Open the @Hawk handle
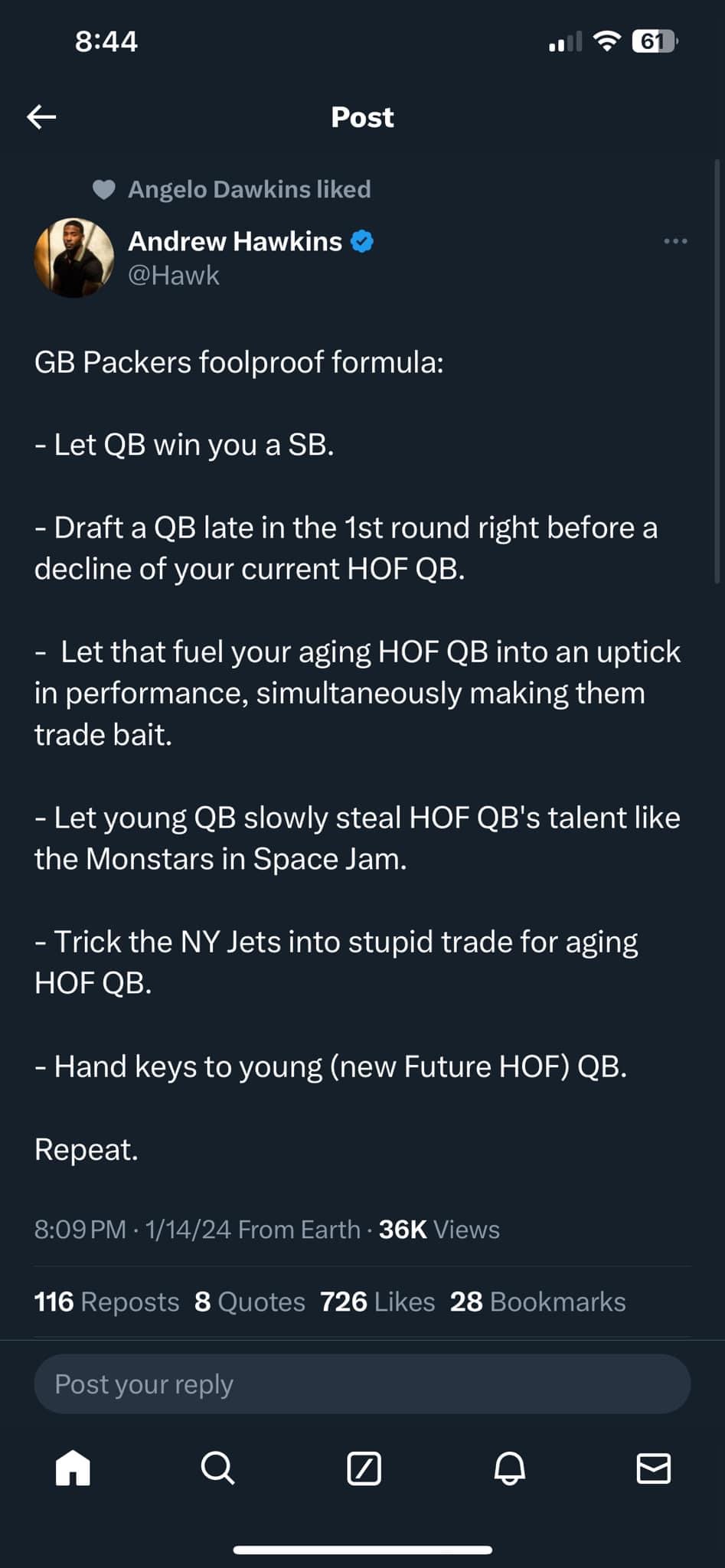The height and width of the screenshot is (1568, 725). 174,276
